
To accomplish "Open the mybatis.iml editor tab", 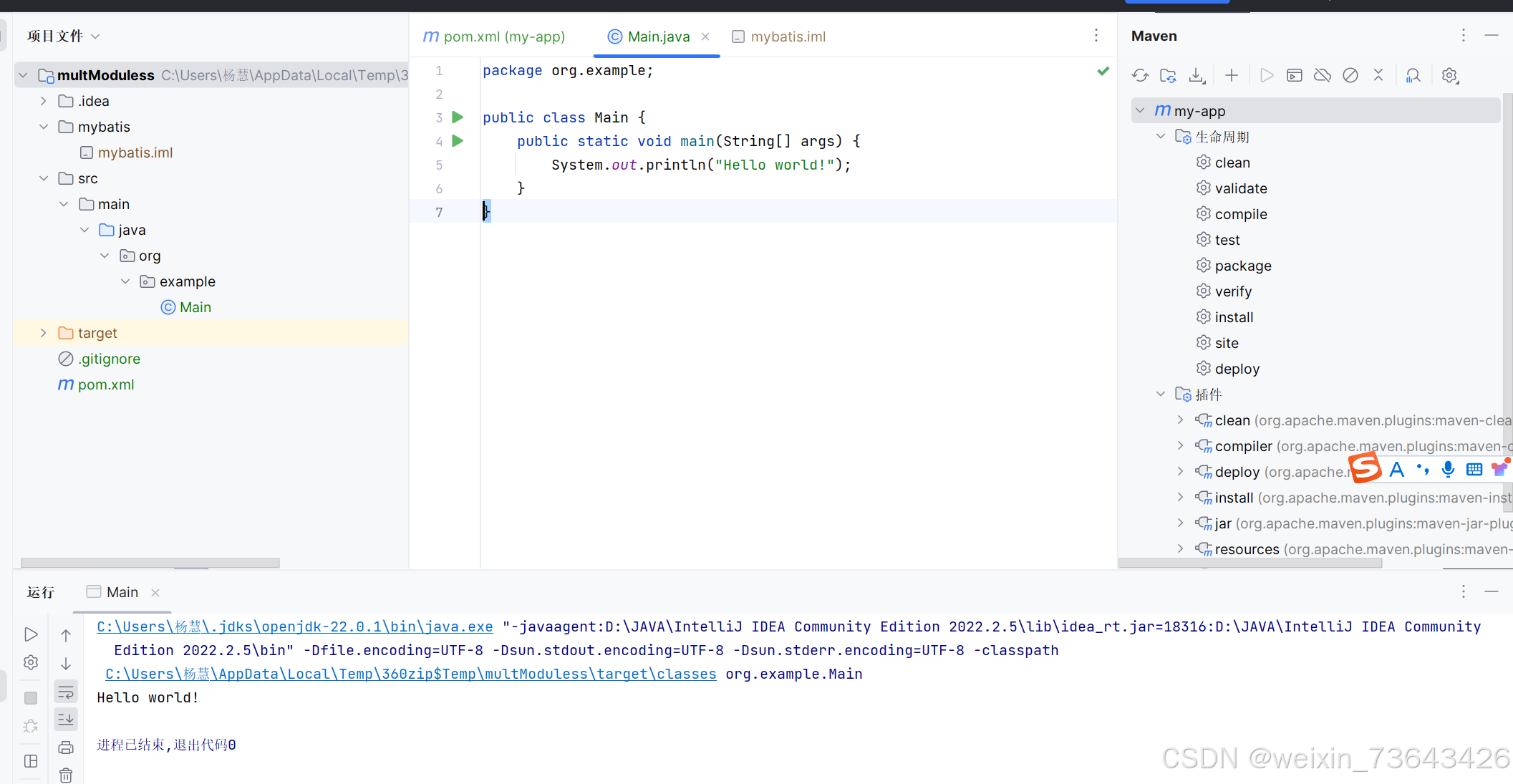I will [x=788, y=37].
